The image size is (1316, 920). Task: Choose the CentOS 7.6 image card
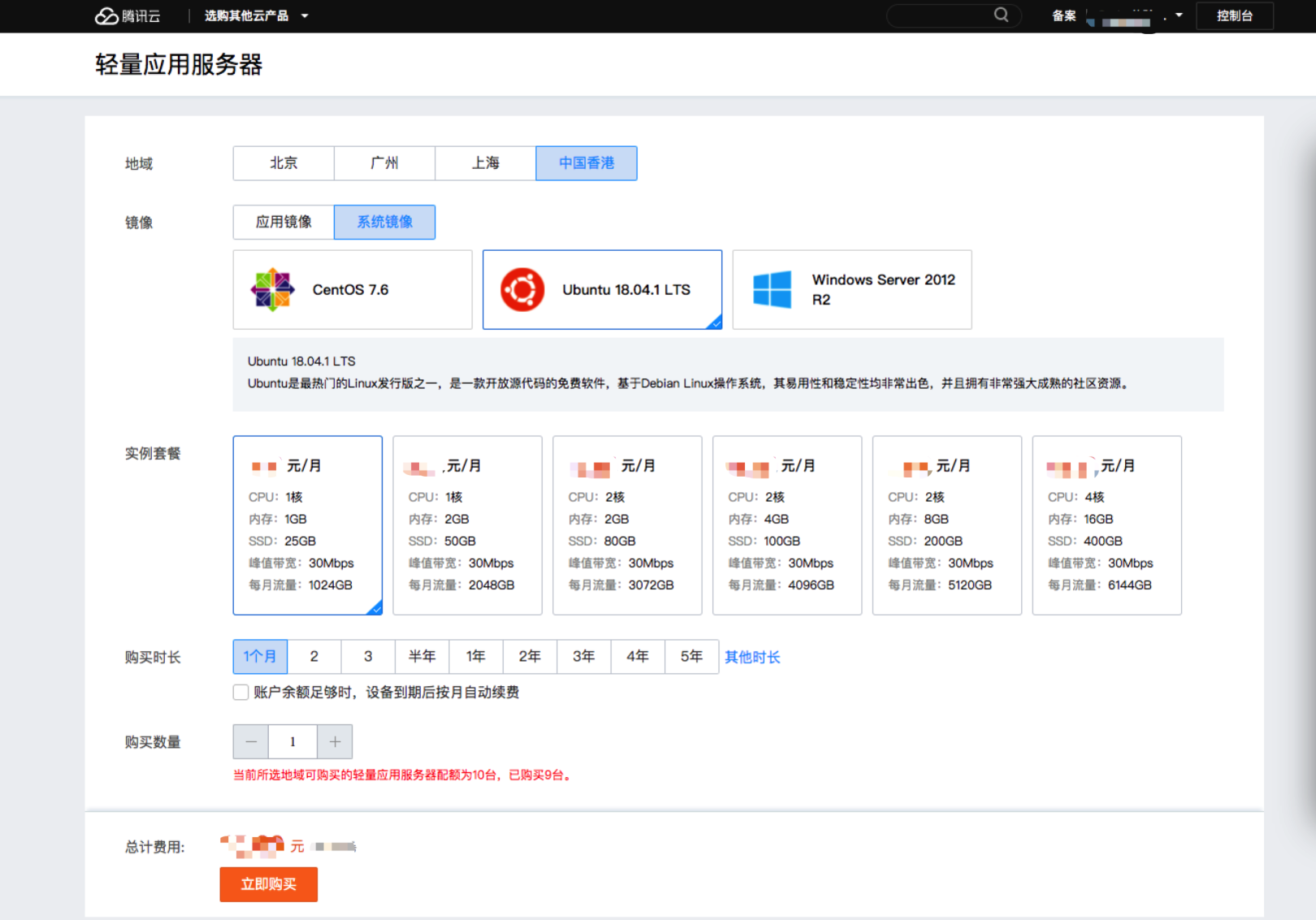(353, 290)
